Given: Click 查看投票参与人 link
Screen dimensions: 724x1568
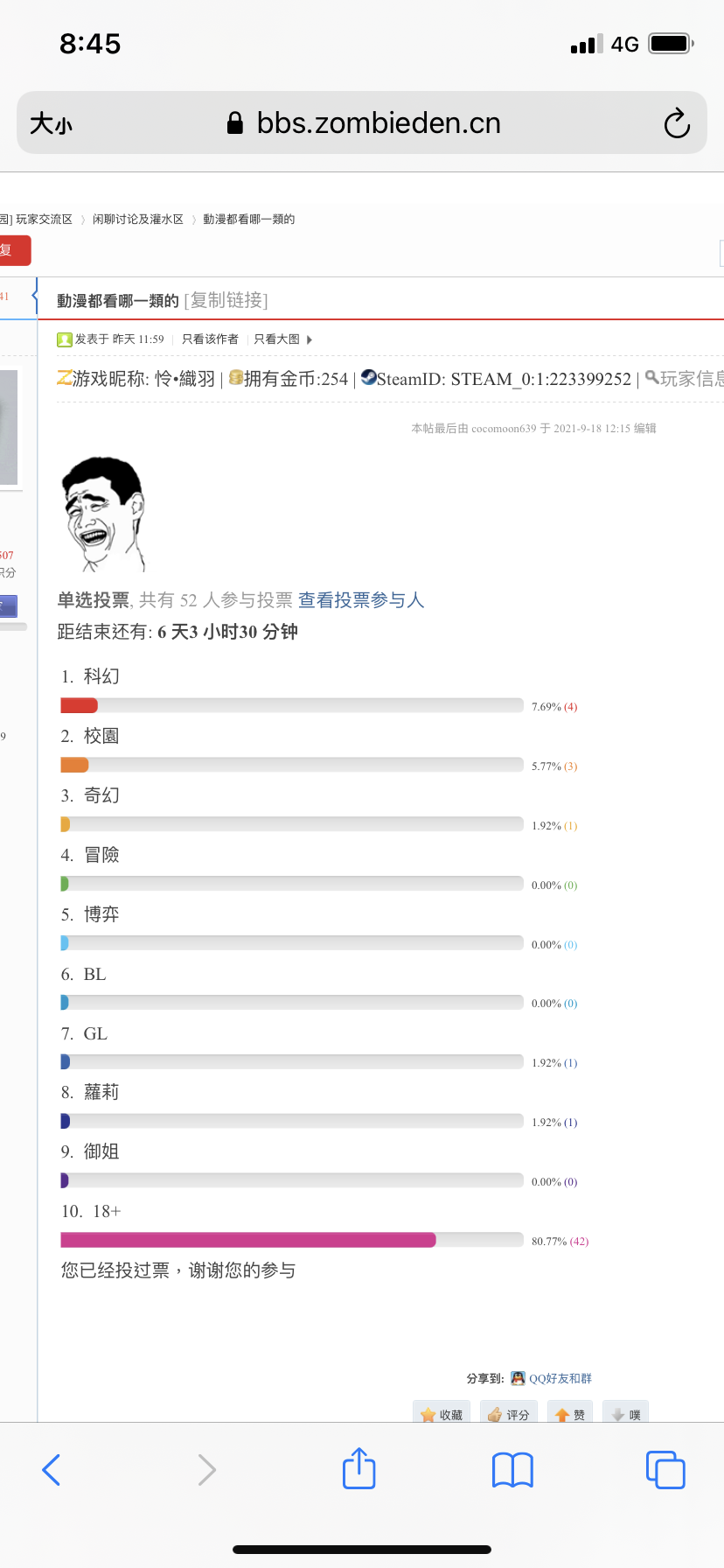Looking at the screenshot, I should point(361,600).
